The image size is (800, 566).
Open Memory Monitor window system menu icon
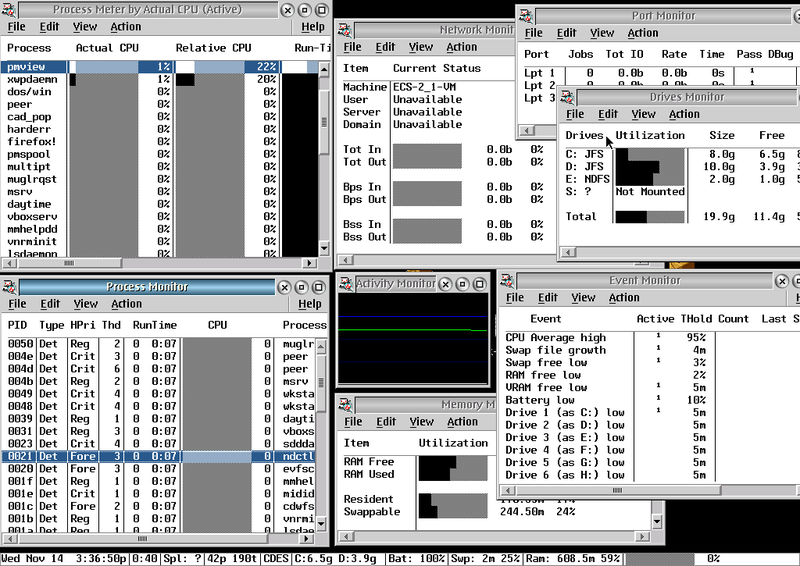point(346,405)
